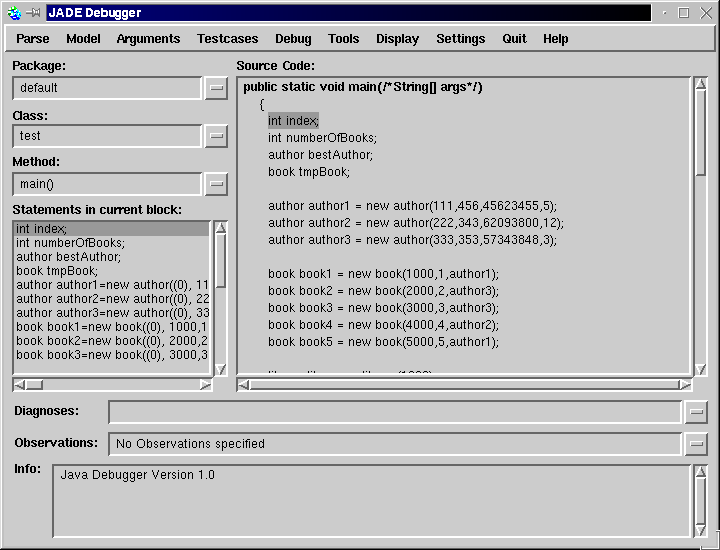Click highlighted 'int index;' in source code
720x550 pixels.
[293, 121]
